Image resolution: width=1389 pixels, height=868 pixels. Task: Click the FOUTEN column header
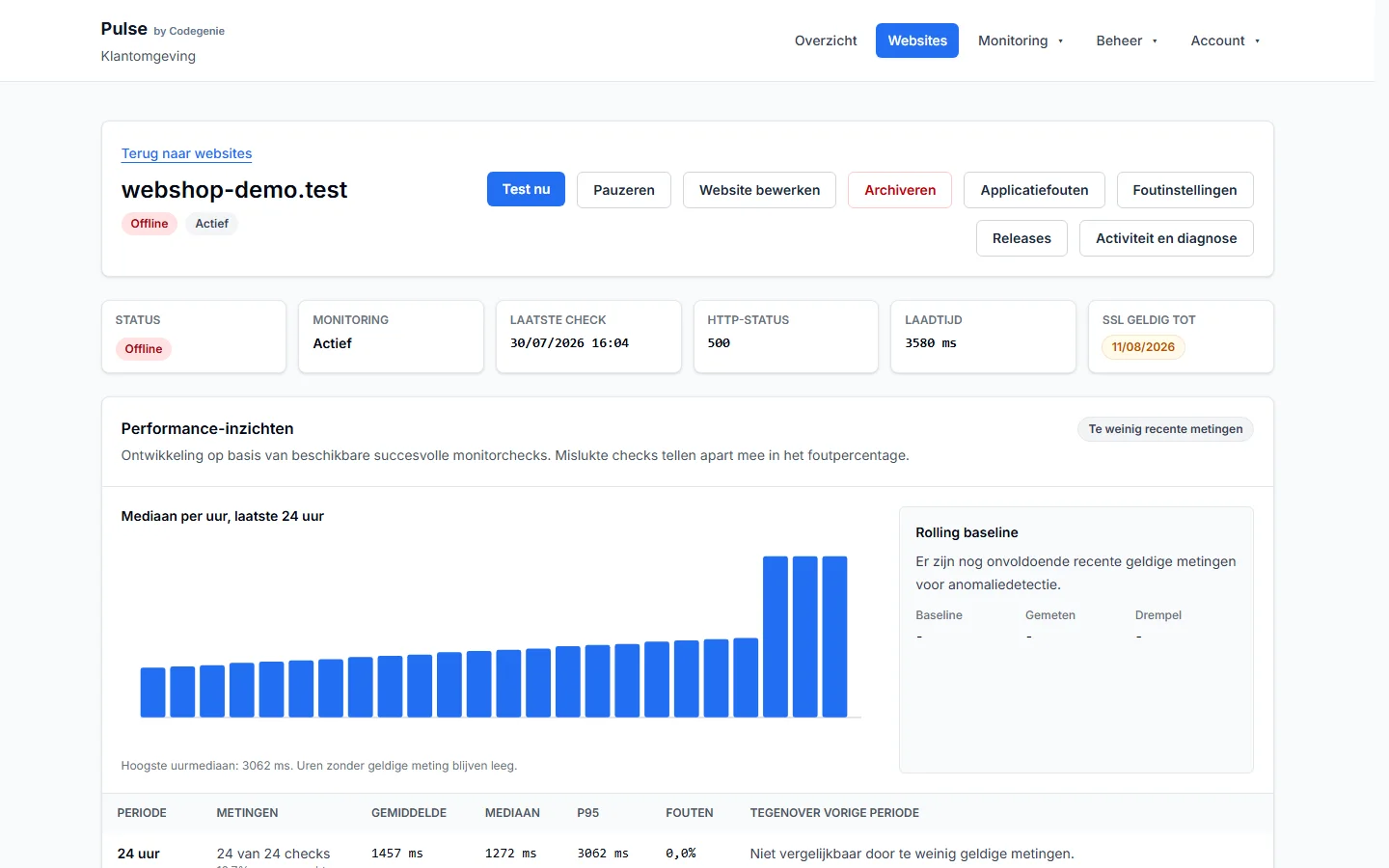[690, 813]
